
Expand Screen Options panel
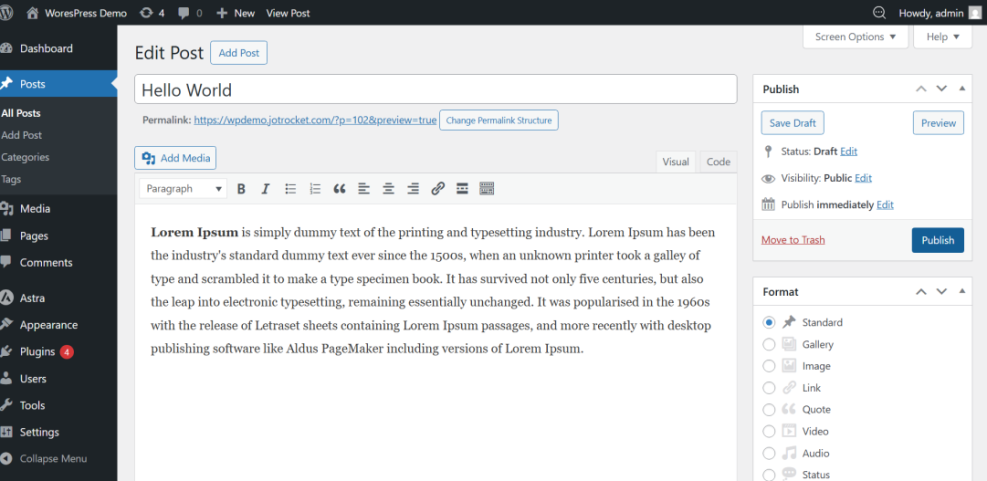coord(855,37)
